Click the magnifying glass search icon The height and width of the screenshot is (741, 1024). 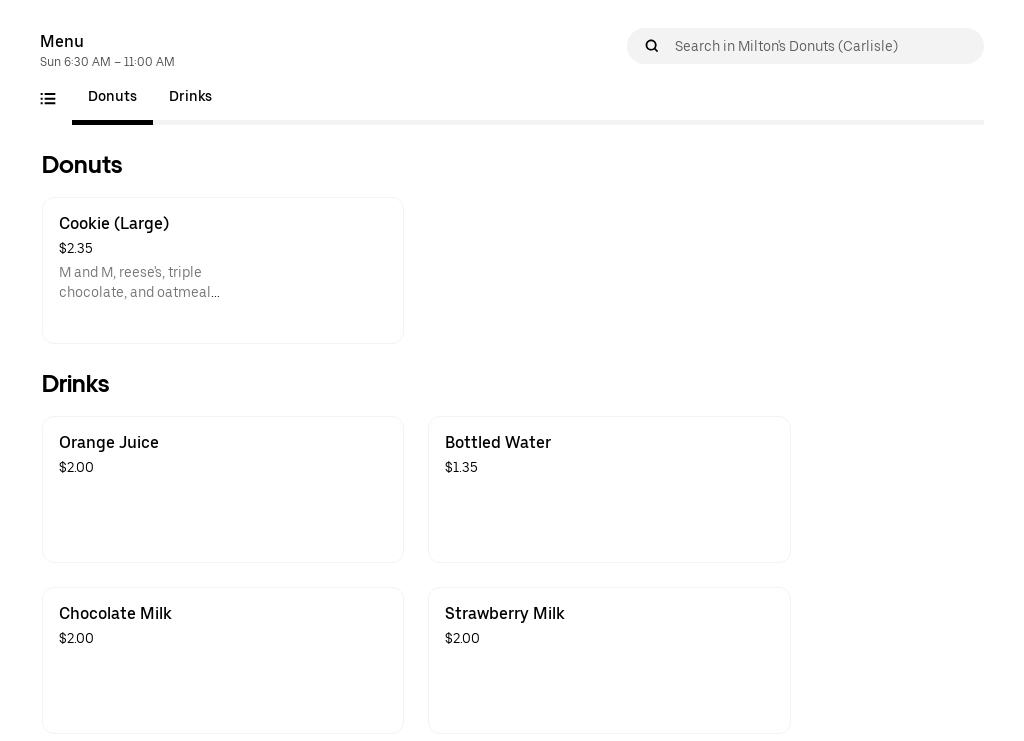click(x=652, y=46)
